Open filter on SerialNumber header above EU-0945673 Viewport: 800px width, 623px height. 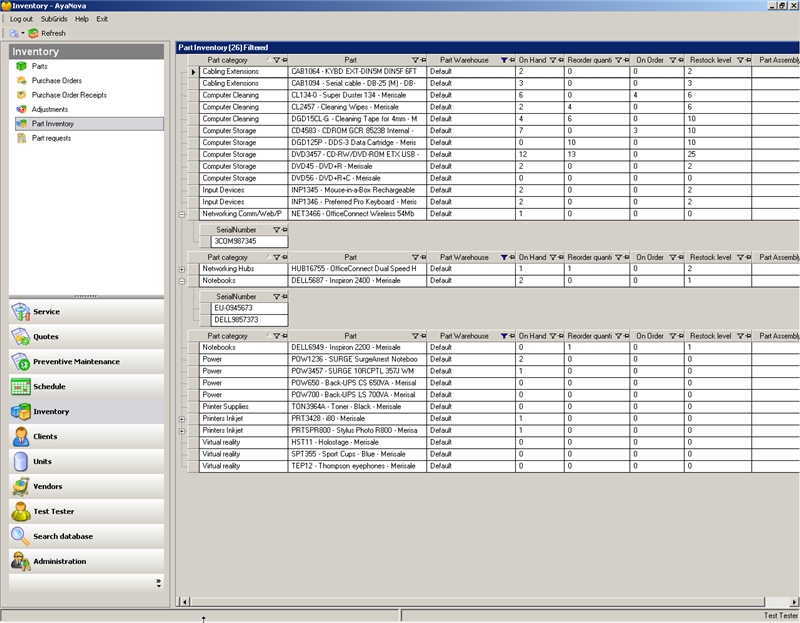(277, 296)
